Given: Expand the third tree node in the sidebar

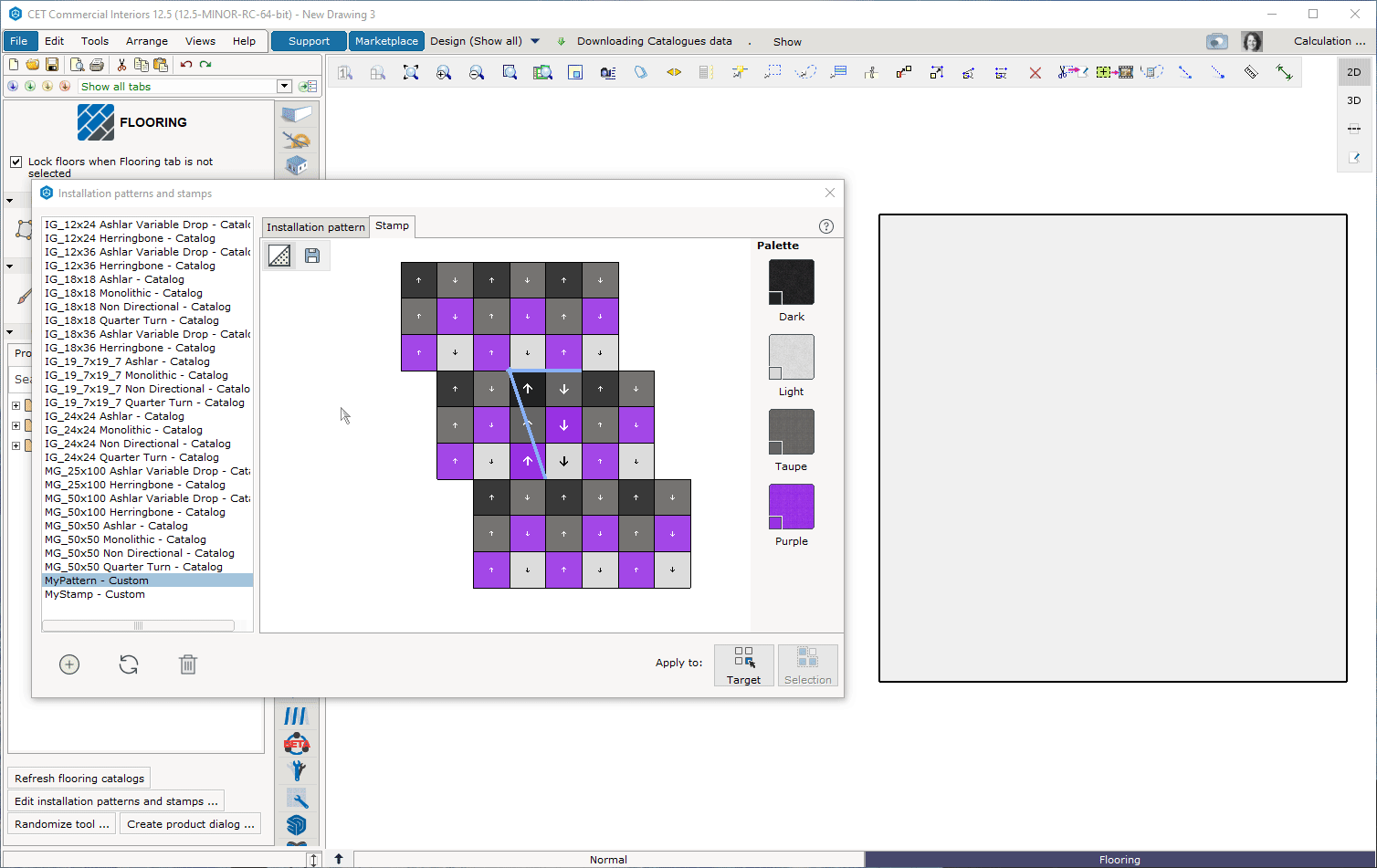Looking at the screenshot, I should pos(16,445).
